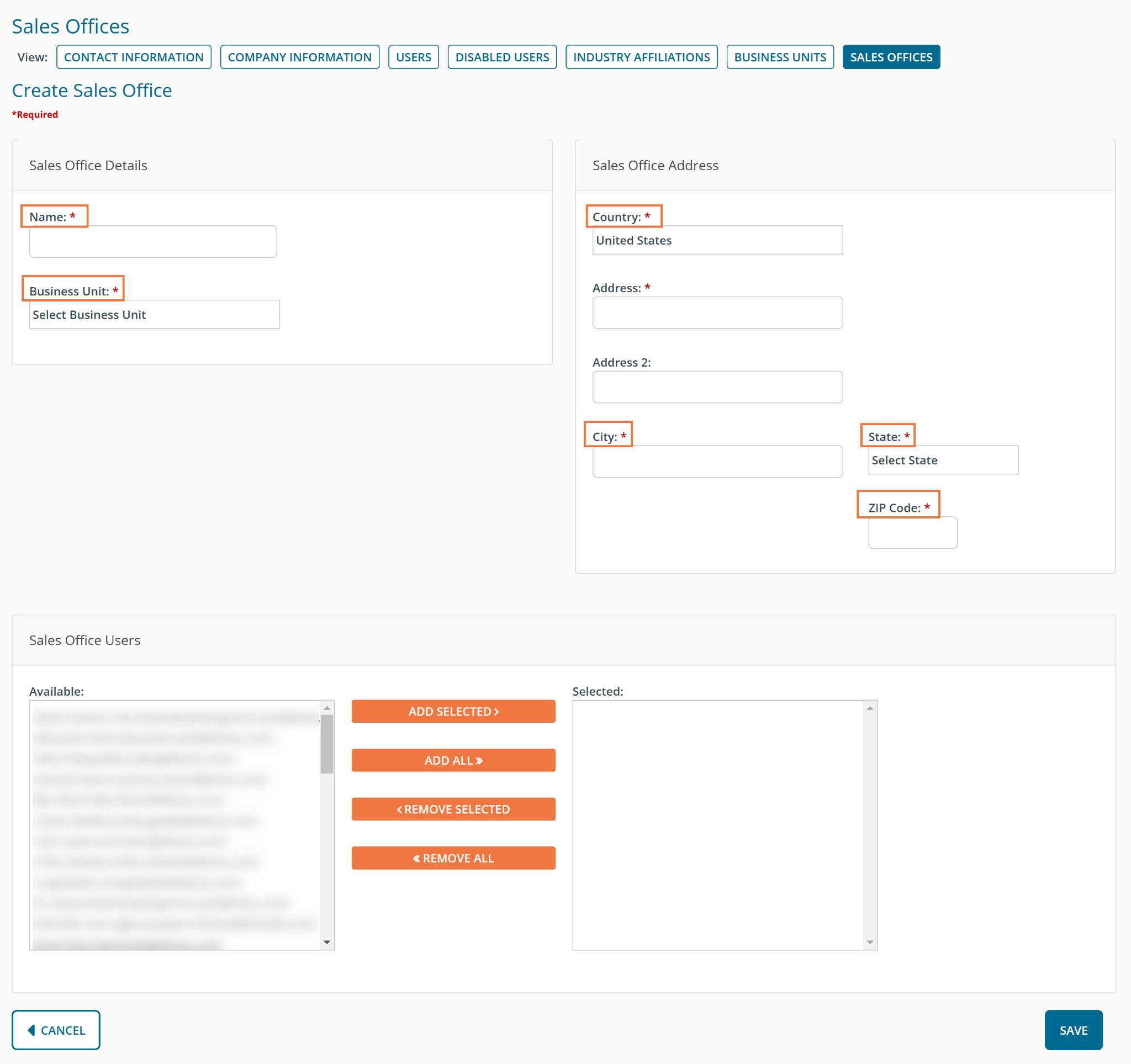1131x1064 pixels.
Task: Expand the Select Business Unit dropdown
Action: pyautogui.click(x=154, y=315)
